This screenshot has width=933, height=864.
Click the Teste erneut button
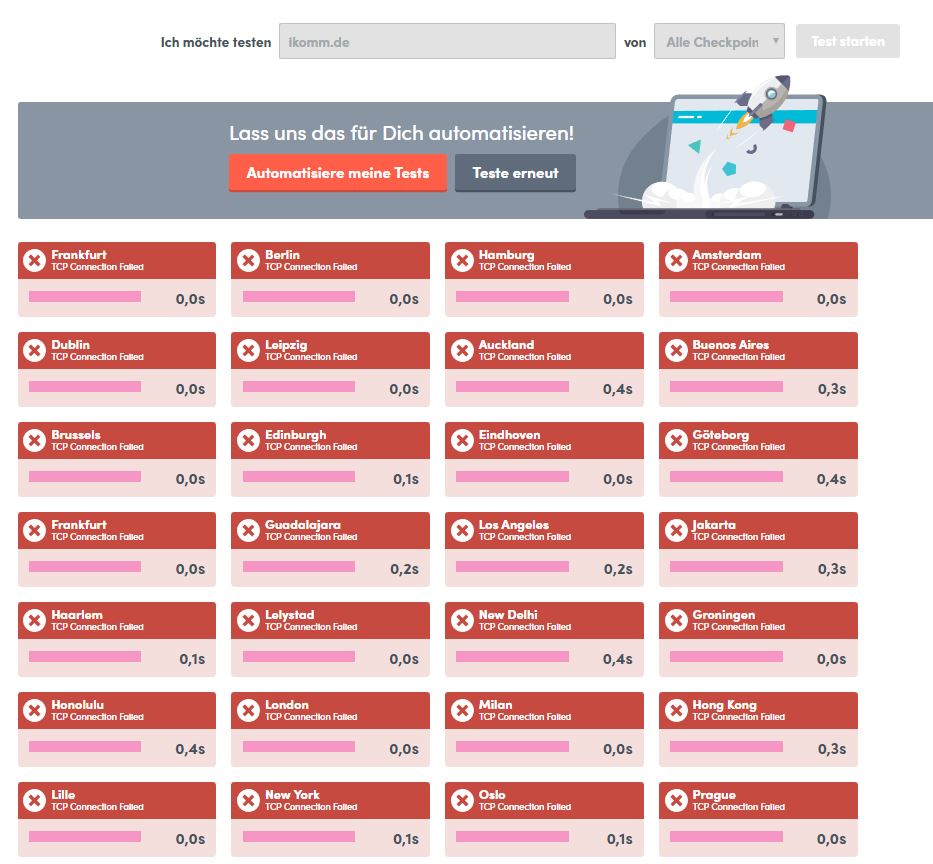[515, 172]
